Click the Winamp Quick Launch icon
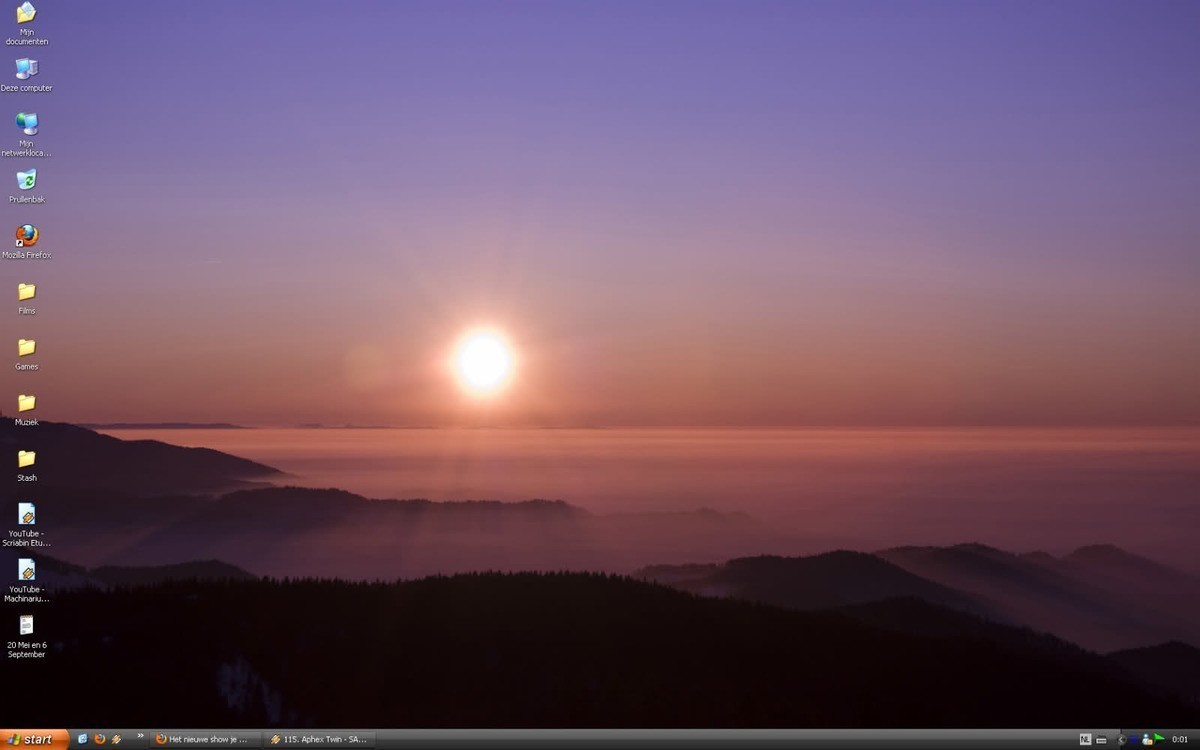 (116, 739)
